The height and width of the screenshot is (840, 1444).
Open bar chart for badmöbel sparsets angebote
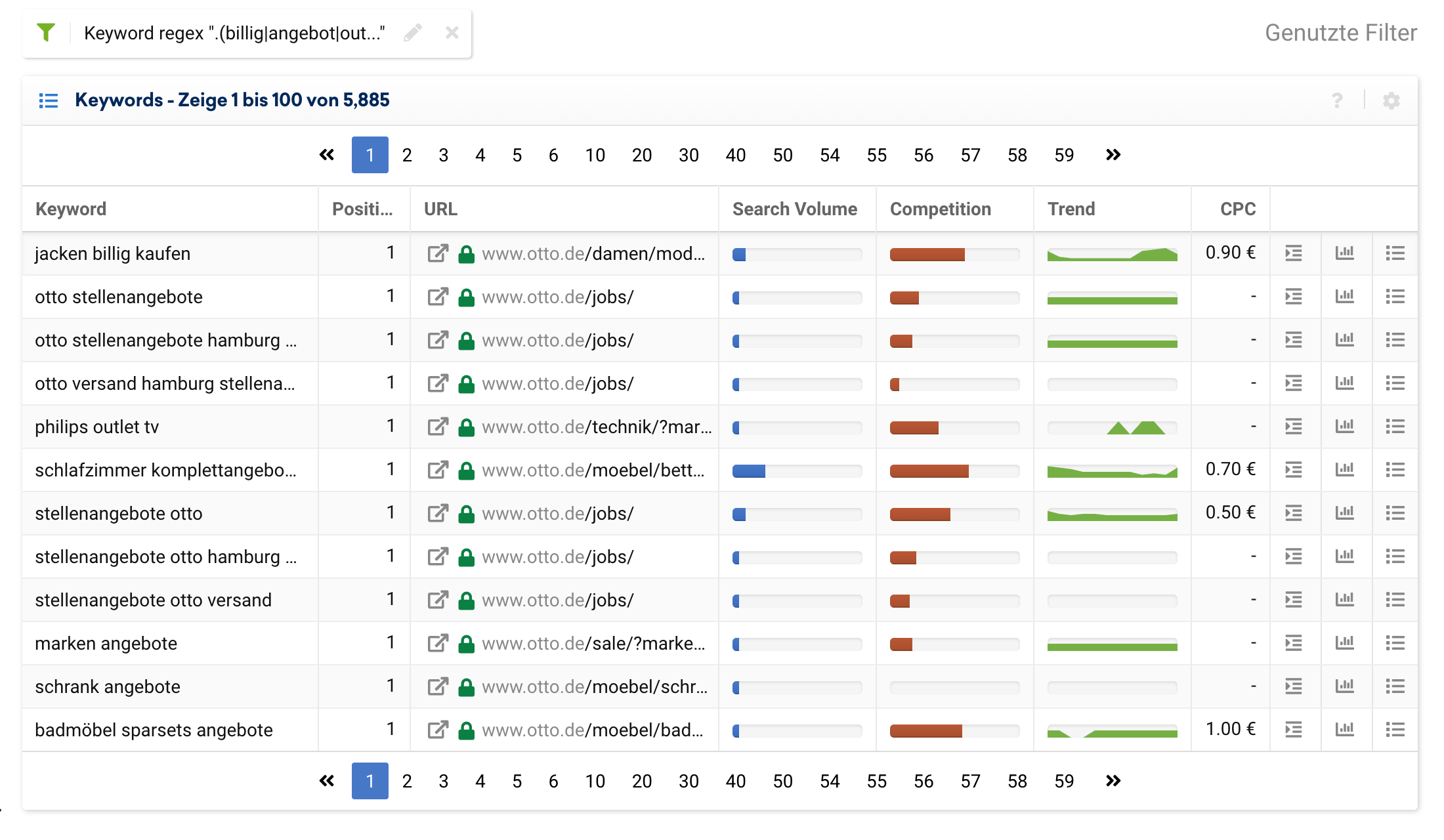pos(1344,729)
